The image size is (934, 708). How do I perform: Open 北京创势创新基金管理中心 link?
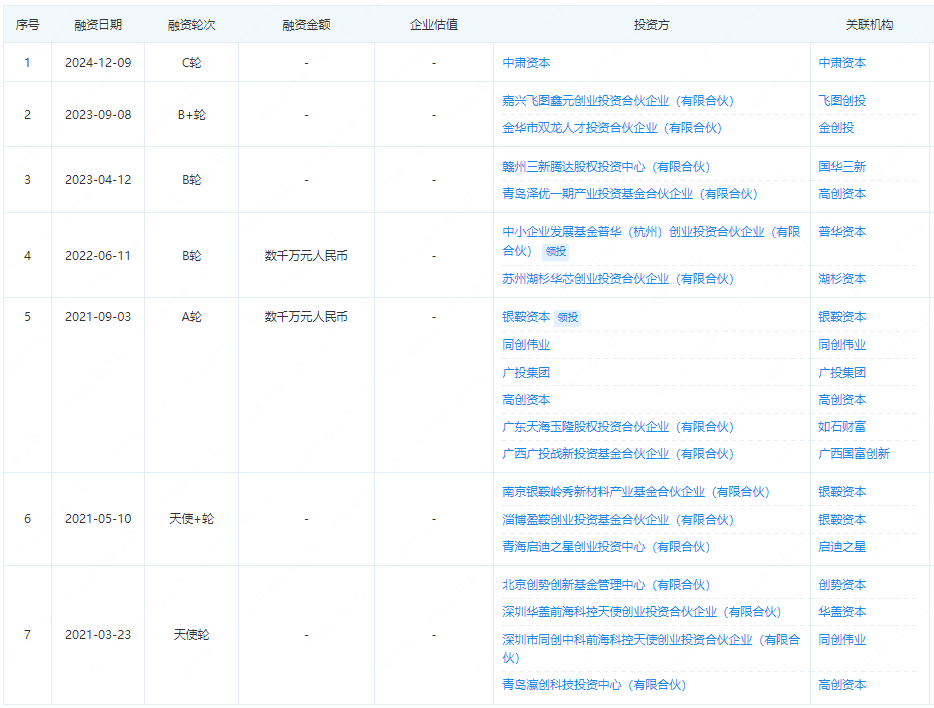click(x=607, y=584)
